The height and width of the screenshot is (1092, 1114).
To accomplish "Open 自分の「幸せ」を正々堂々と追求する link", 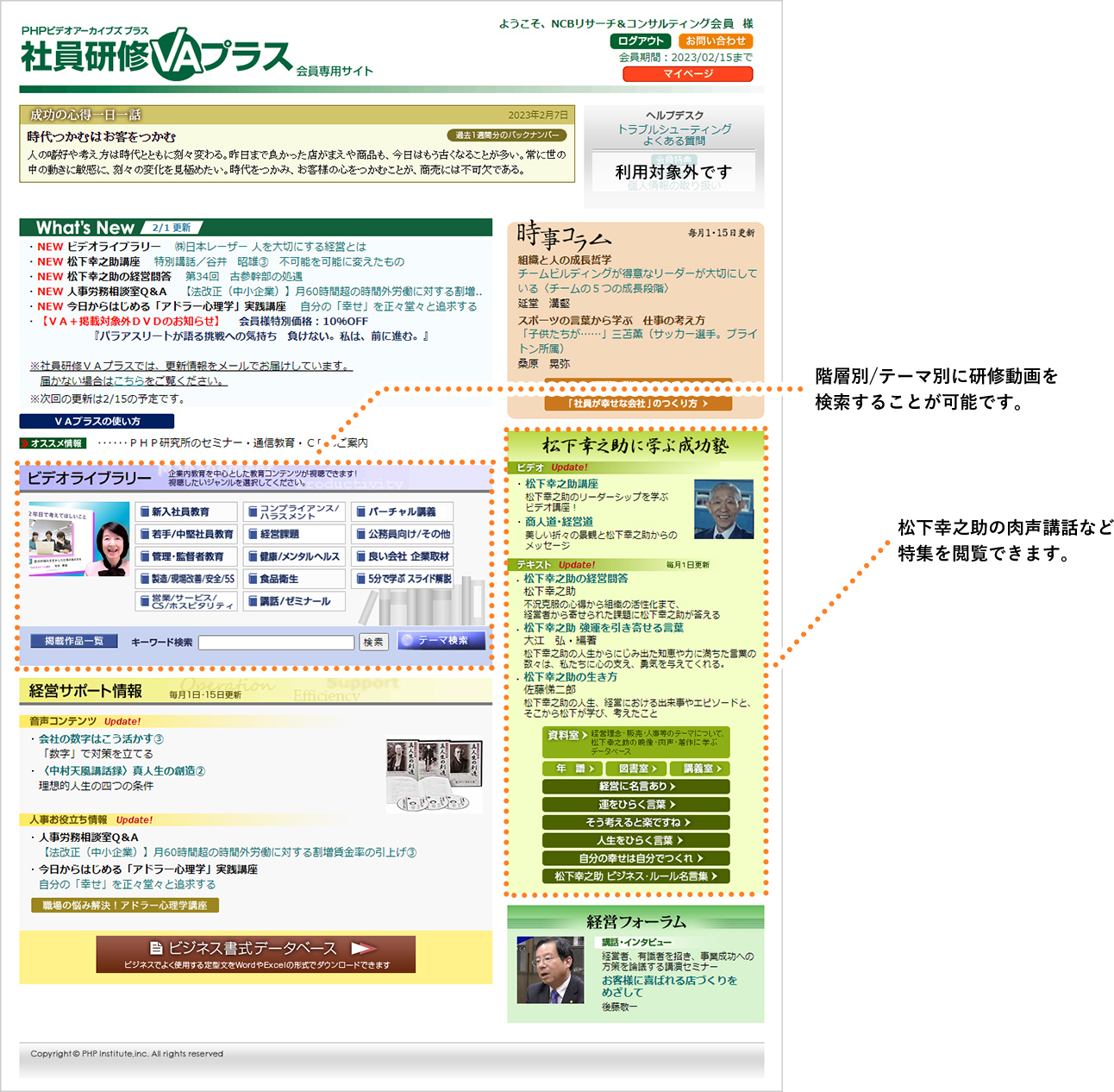I will pyautogui.click(x=128, y=884).
